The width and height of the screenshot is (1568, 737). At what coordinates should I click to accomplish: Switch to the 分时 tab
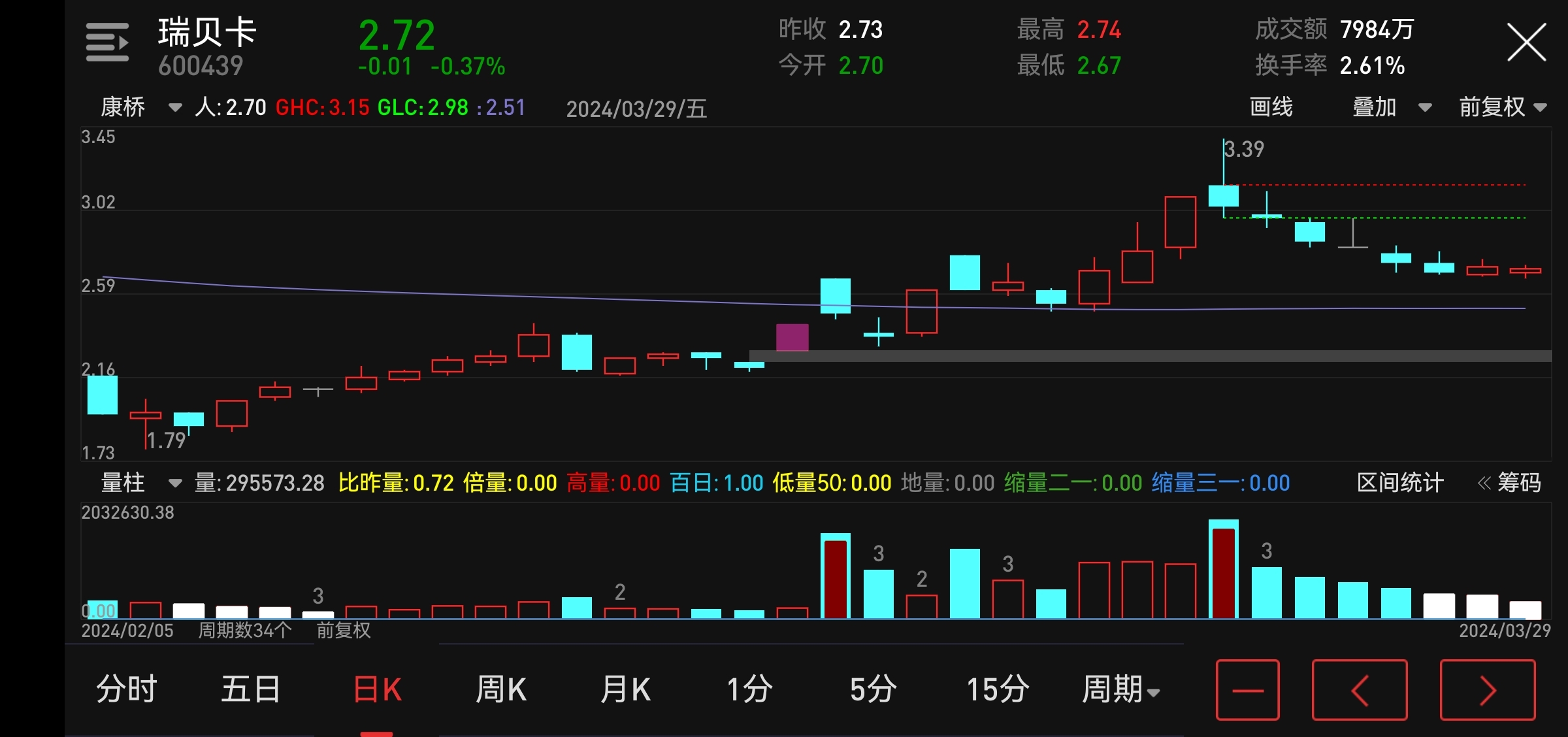127,690
